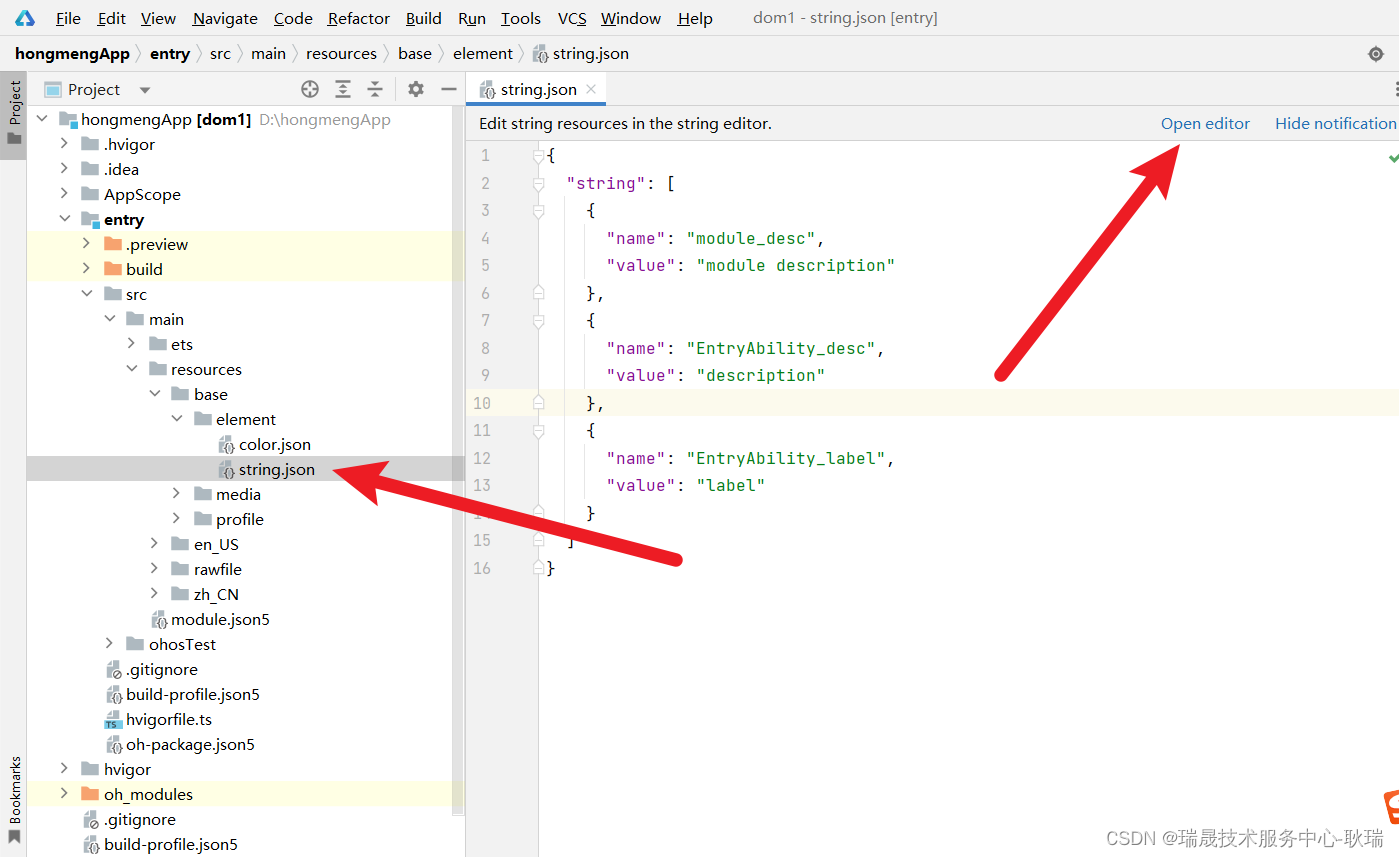Expand the ets folder
This screenshot has height=857, width=1399.
tap(131, 344)
